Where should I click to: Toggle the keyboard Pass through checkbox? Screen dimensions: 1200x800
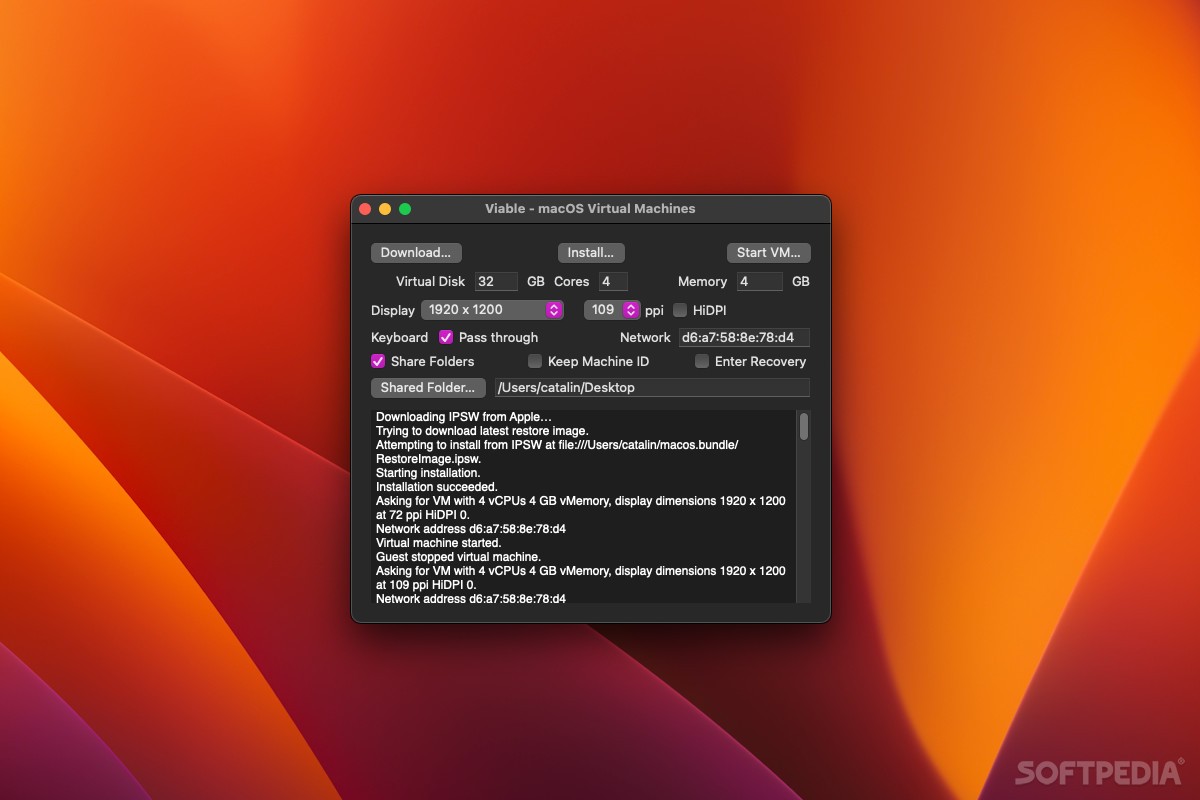tap(446, 338)
